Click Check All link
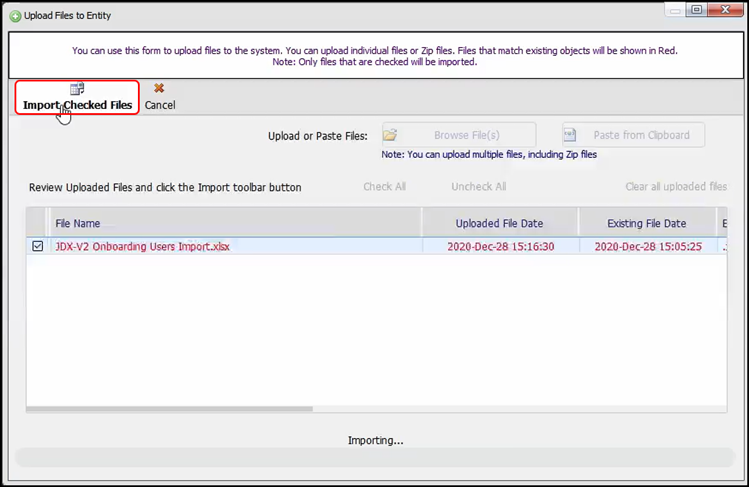 click(x=384, y=187)
